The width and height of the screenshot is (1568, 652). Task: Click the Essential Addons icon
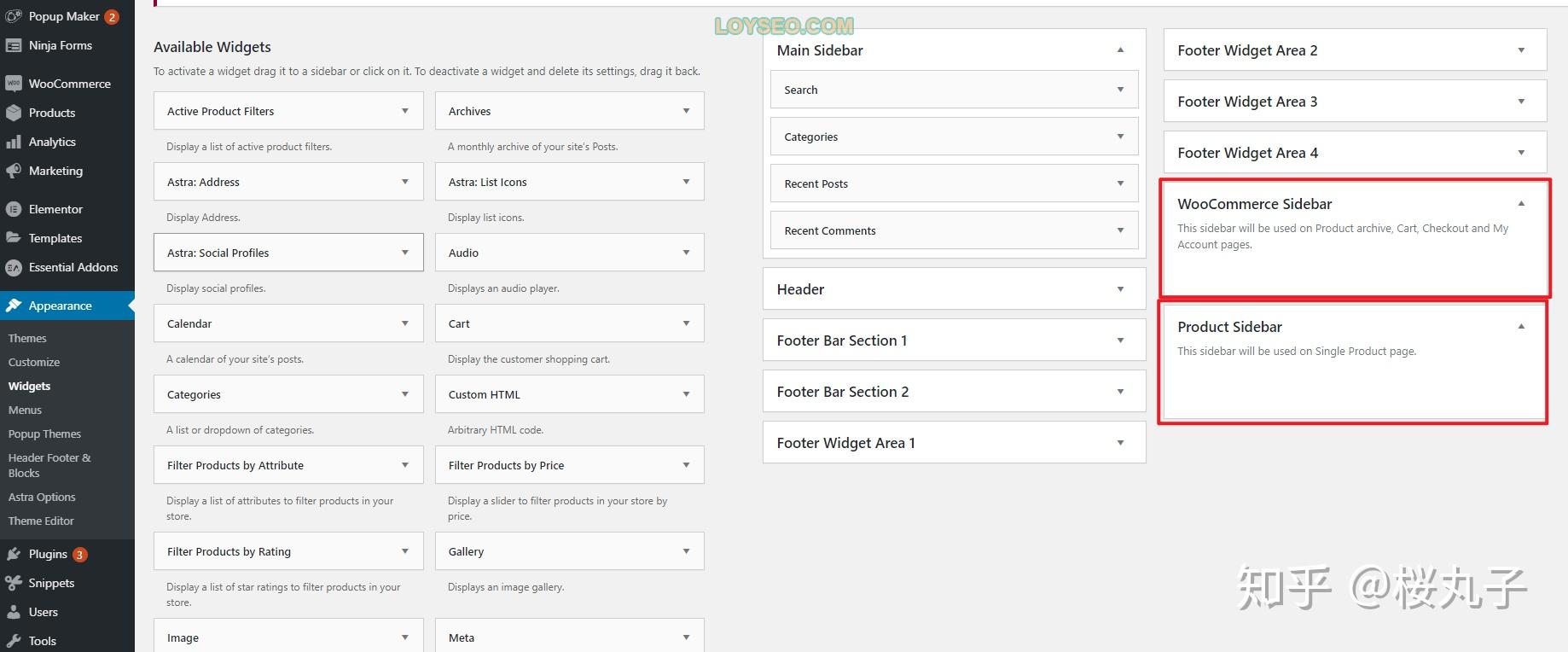(x=13, y=267)
